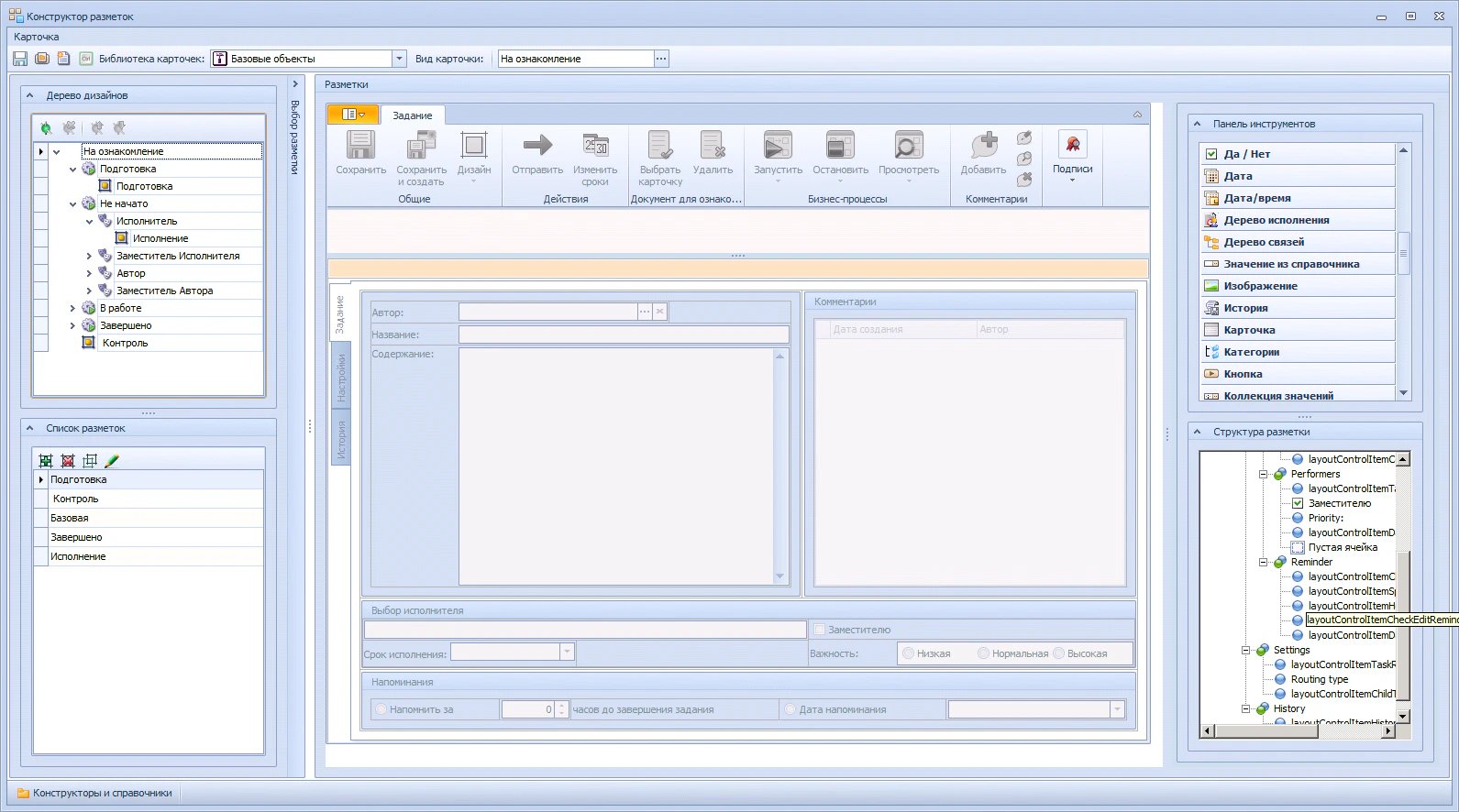The height and width of the screenshot is (812, 1459).
Task: Click the Отправить arrow icon
Action: click(x=537, y=145)
